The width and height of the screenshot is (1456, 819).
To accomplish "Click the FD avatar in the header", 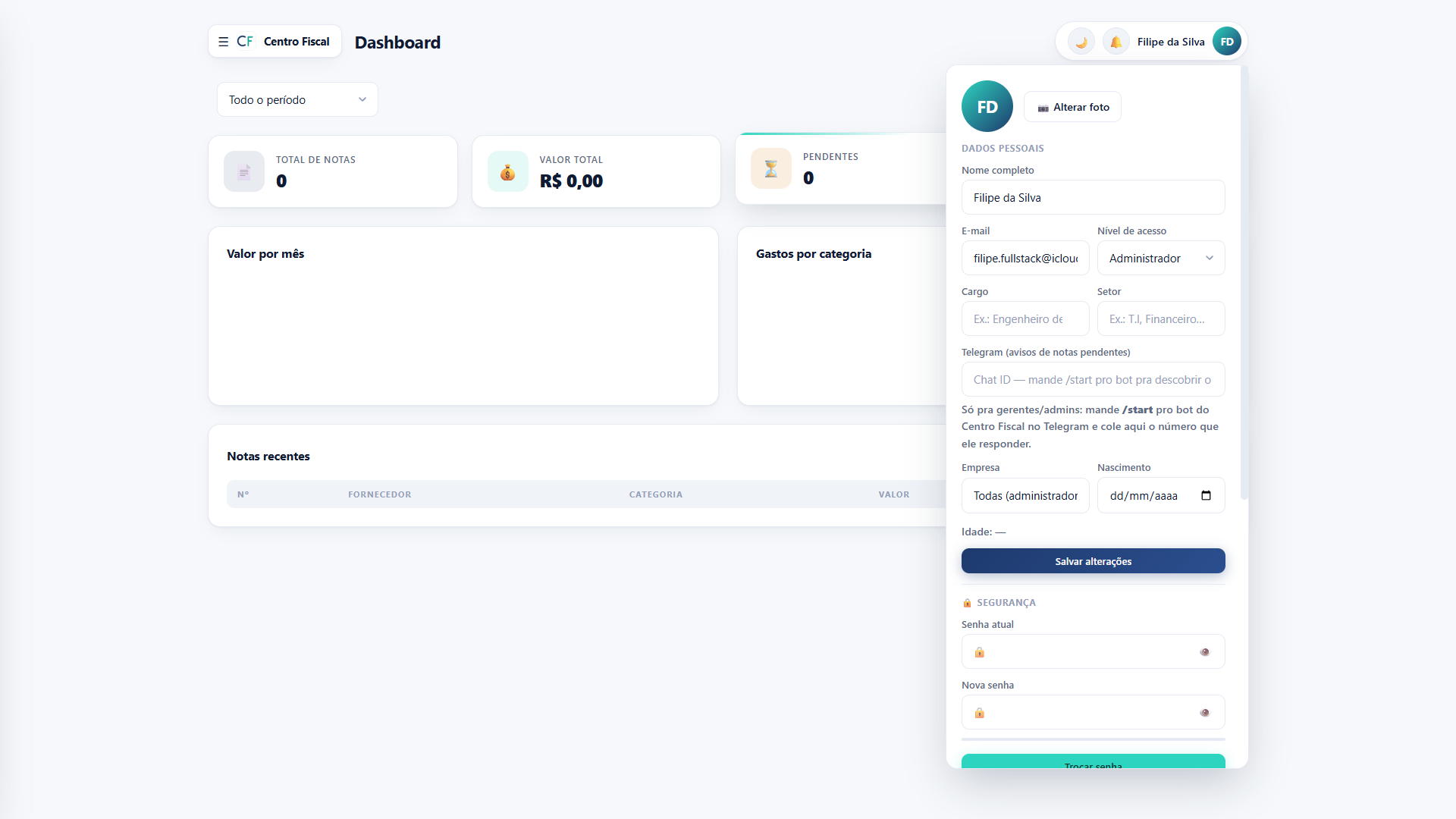I will (x=1226, y=42).
